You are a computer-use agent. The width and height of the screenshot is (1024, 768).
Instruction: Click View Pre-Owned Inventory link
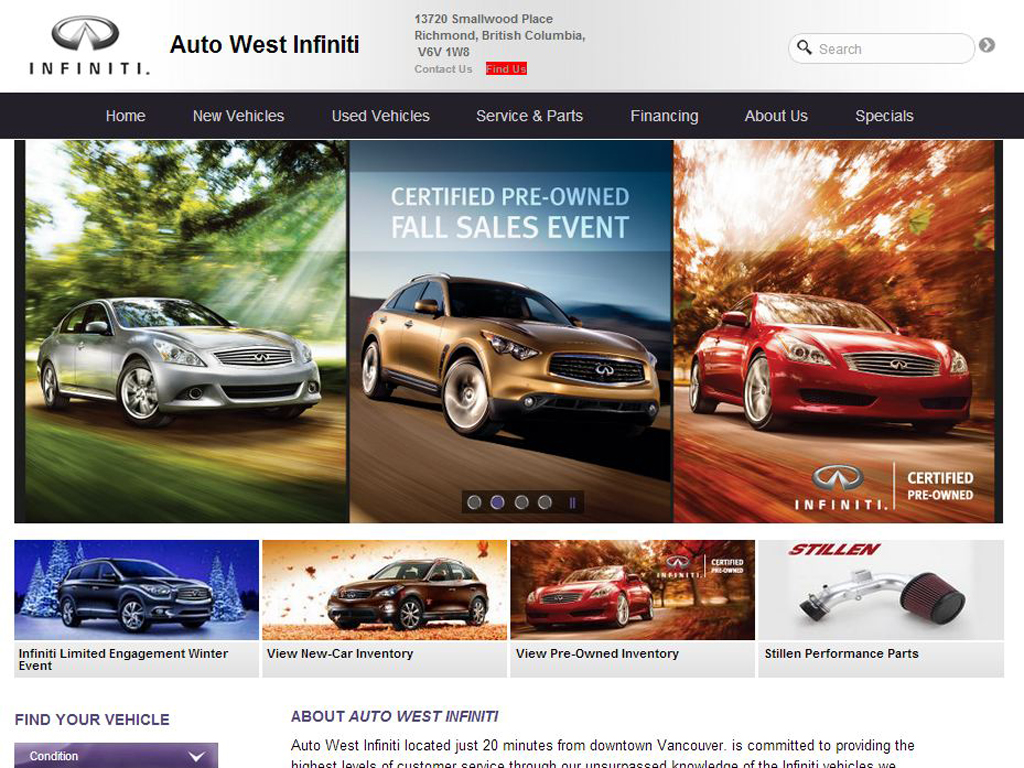click(598, 653)
